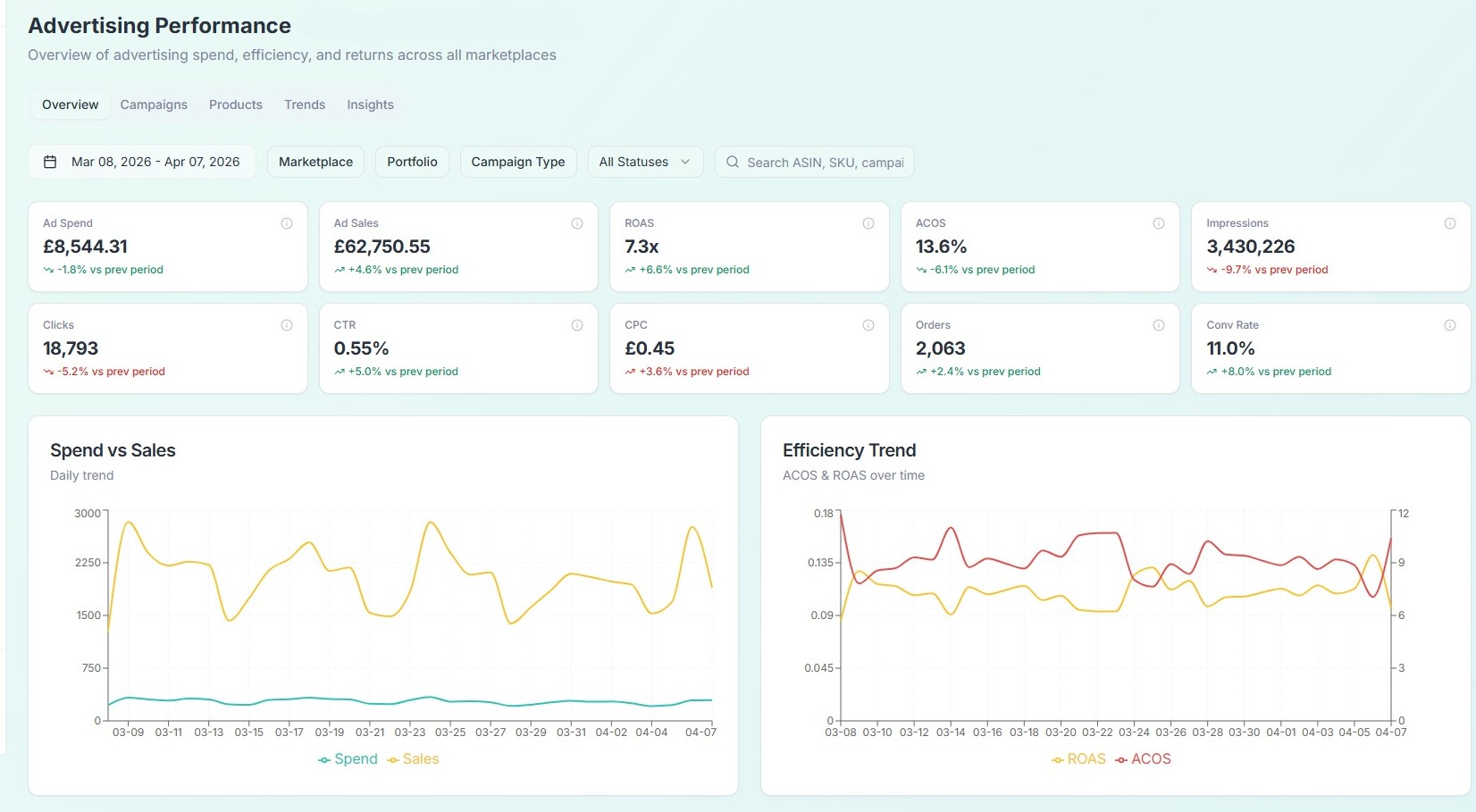Click the 13.6% ACOS value
Screen dimensions: 1476x812
pyautogui.click(x=941, y=247)
